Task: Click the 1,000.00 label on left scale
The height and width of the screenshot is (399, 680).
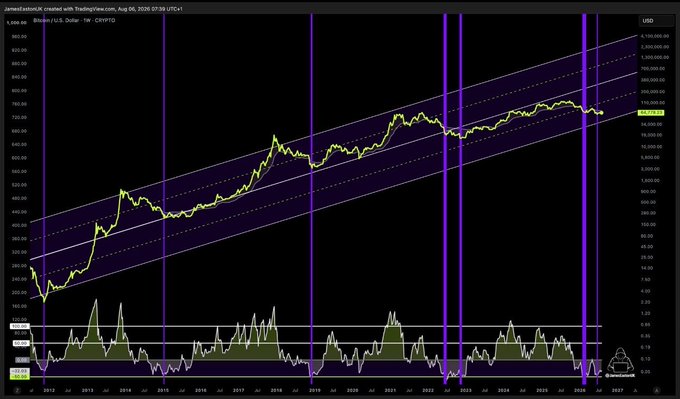Action: tap(17, 23)
